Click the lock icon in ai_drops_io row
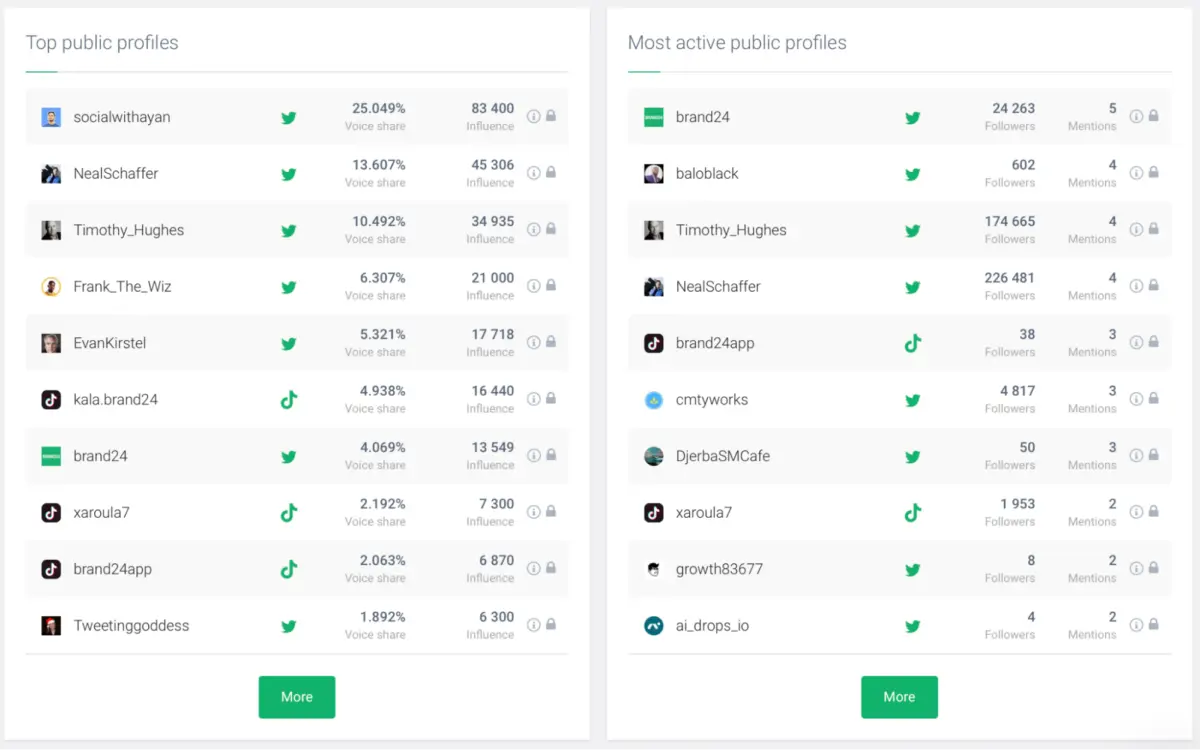 [x=1153, y=624]
